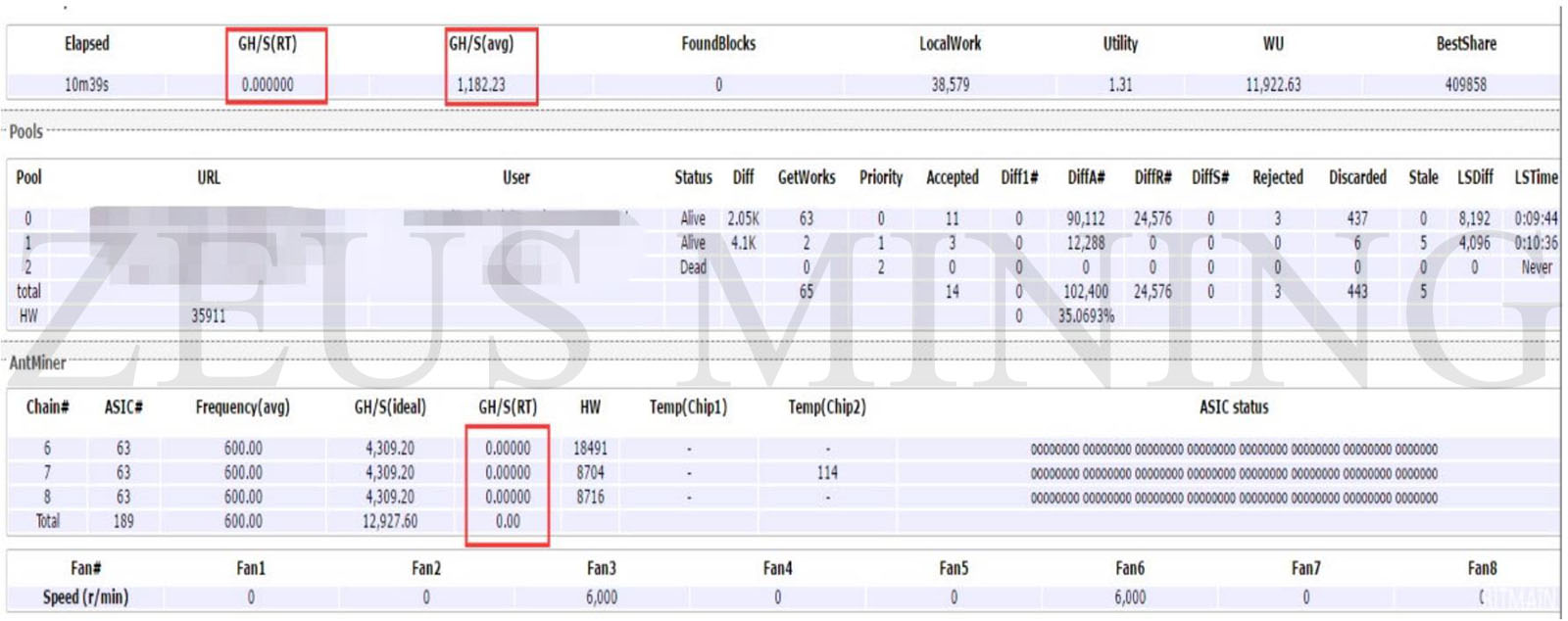Select the HW row value 35911
Image resolution: width=1568 pixels, height=621 pixels.
point(209,315)
